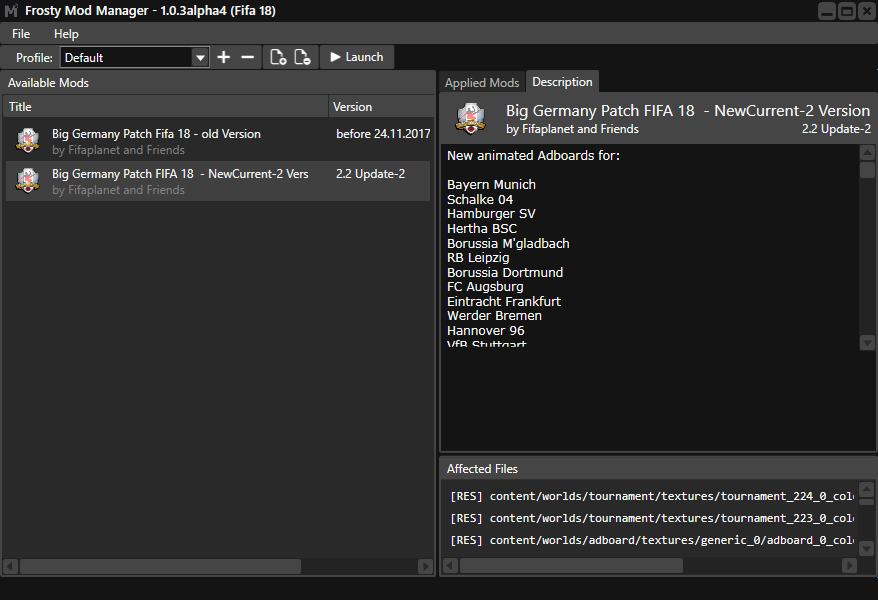The image size is (878, 600).
Task: Click 'Werder Bremen' in the description
Action: pos(494,316)
